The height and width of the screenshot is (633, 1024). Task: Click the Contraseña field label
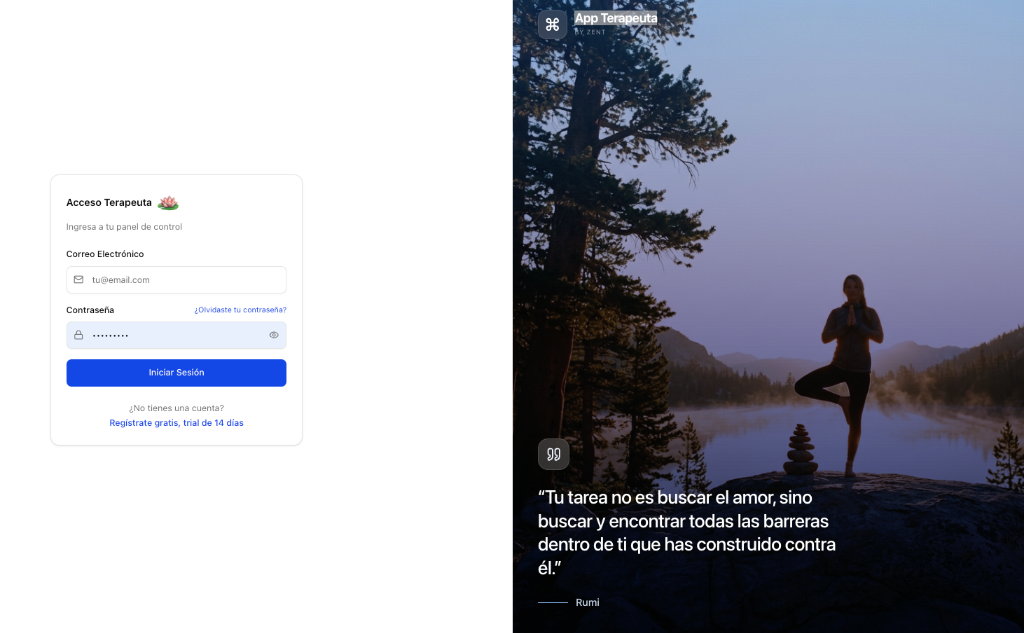tap(90, 310)
